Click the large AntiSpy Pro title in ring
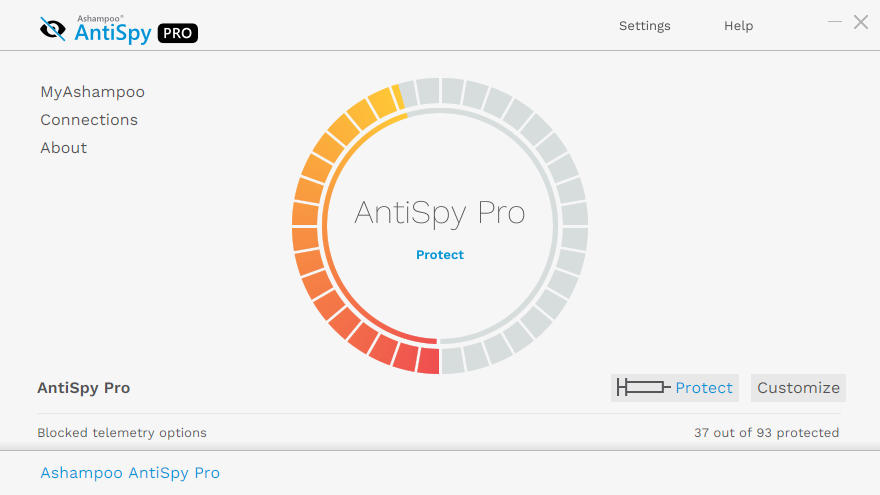This screenshot has height=495, width=880. [x=440, y=213]
